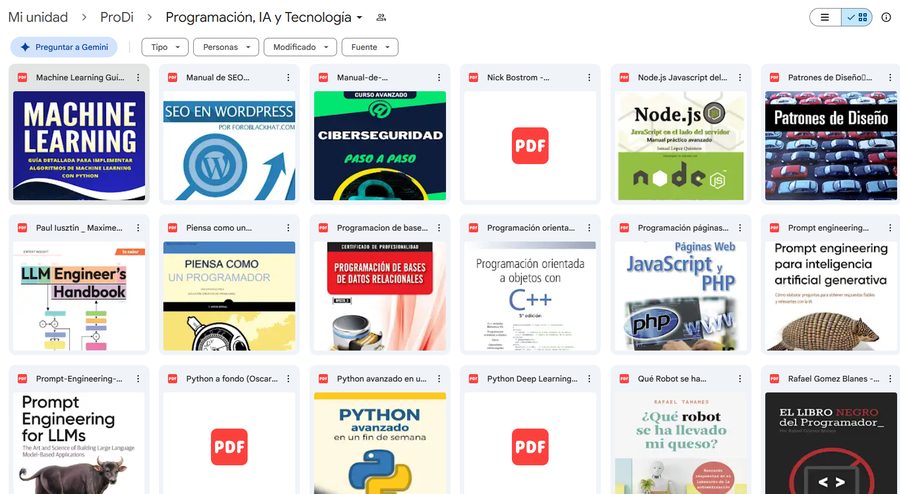Click Preguntar a Gemini button
This screenshot has width=900, height=494.
click(x=64, y=47)
